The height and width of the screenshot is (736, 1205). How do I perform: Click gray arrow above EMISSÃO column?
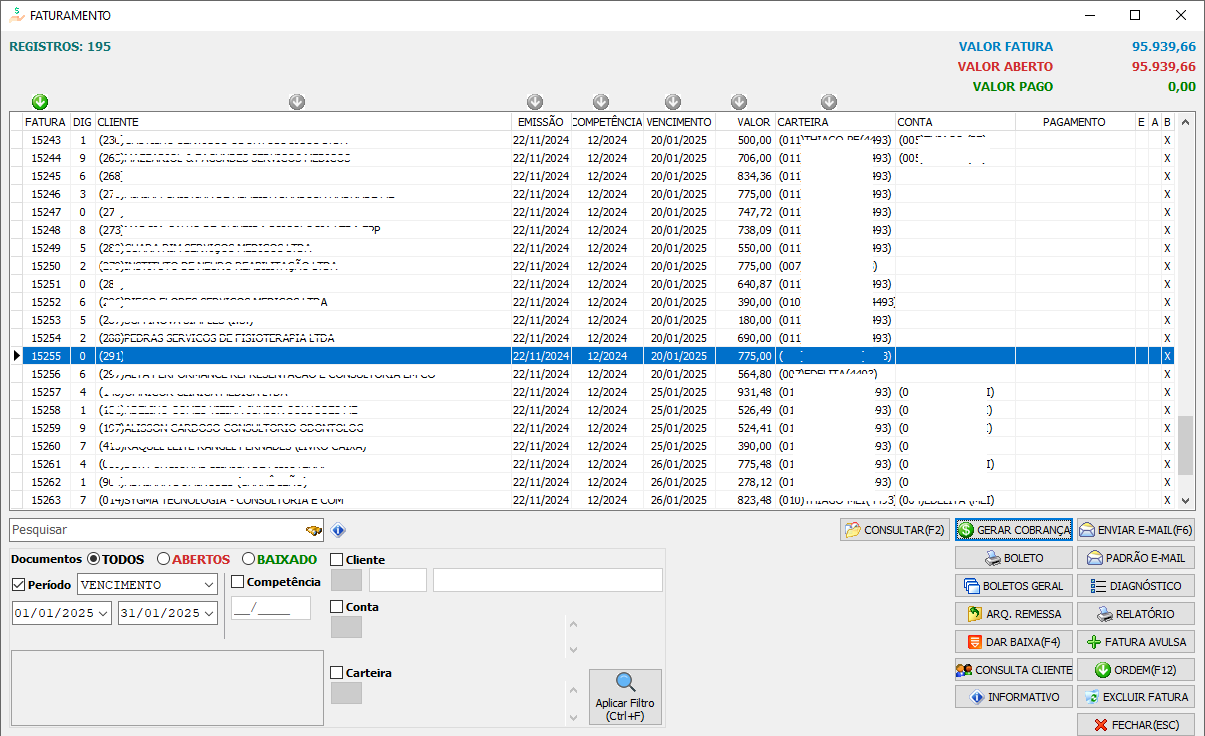[535, 102]
